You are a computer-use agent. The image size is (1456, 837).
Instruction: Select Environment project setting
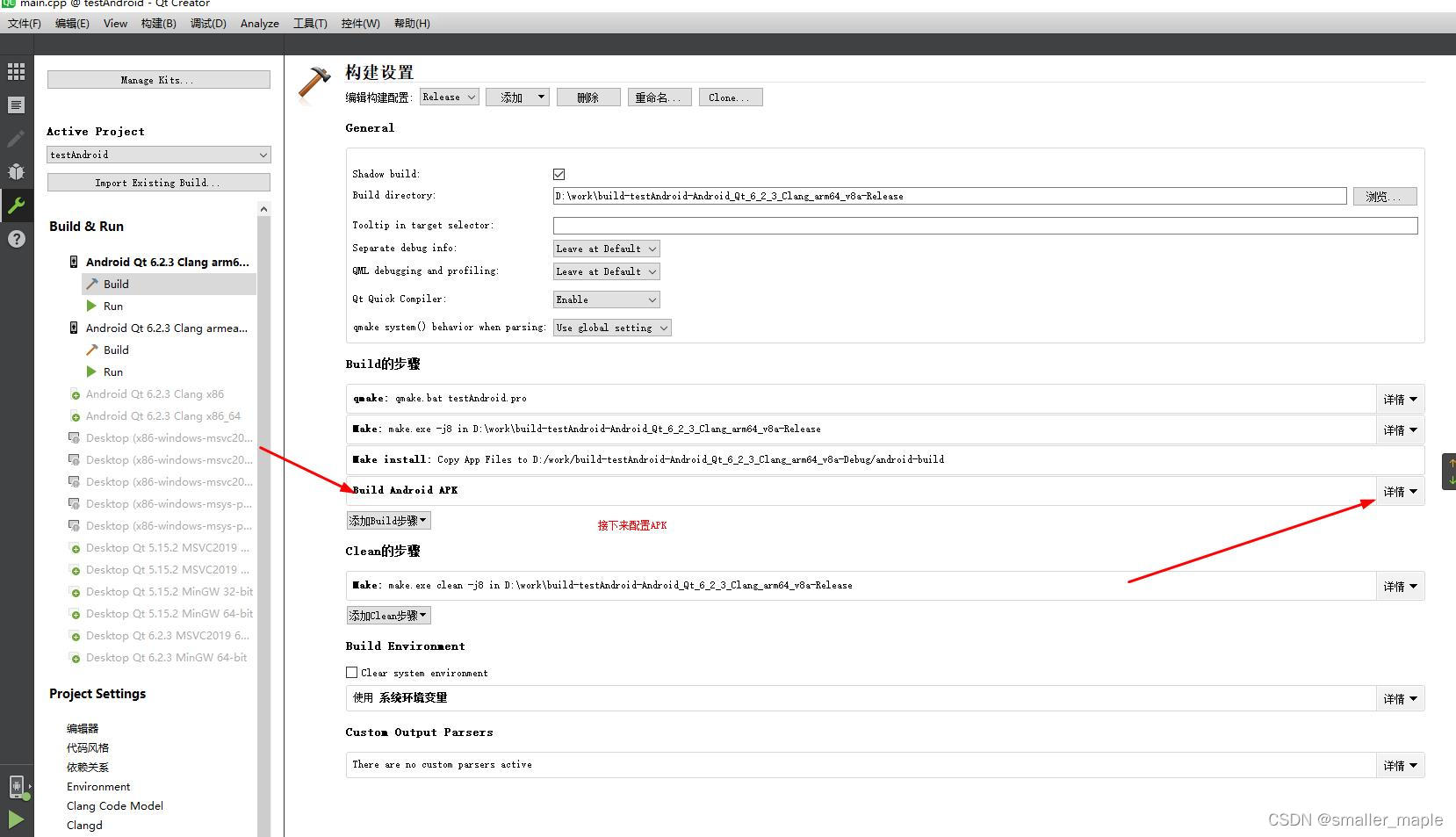(98, 787)
